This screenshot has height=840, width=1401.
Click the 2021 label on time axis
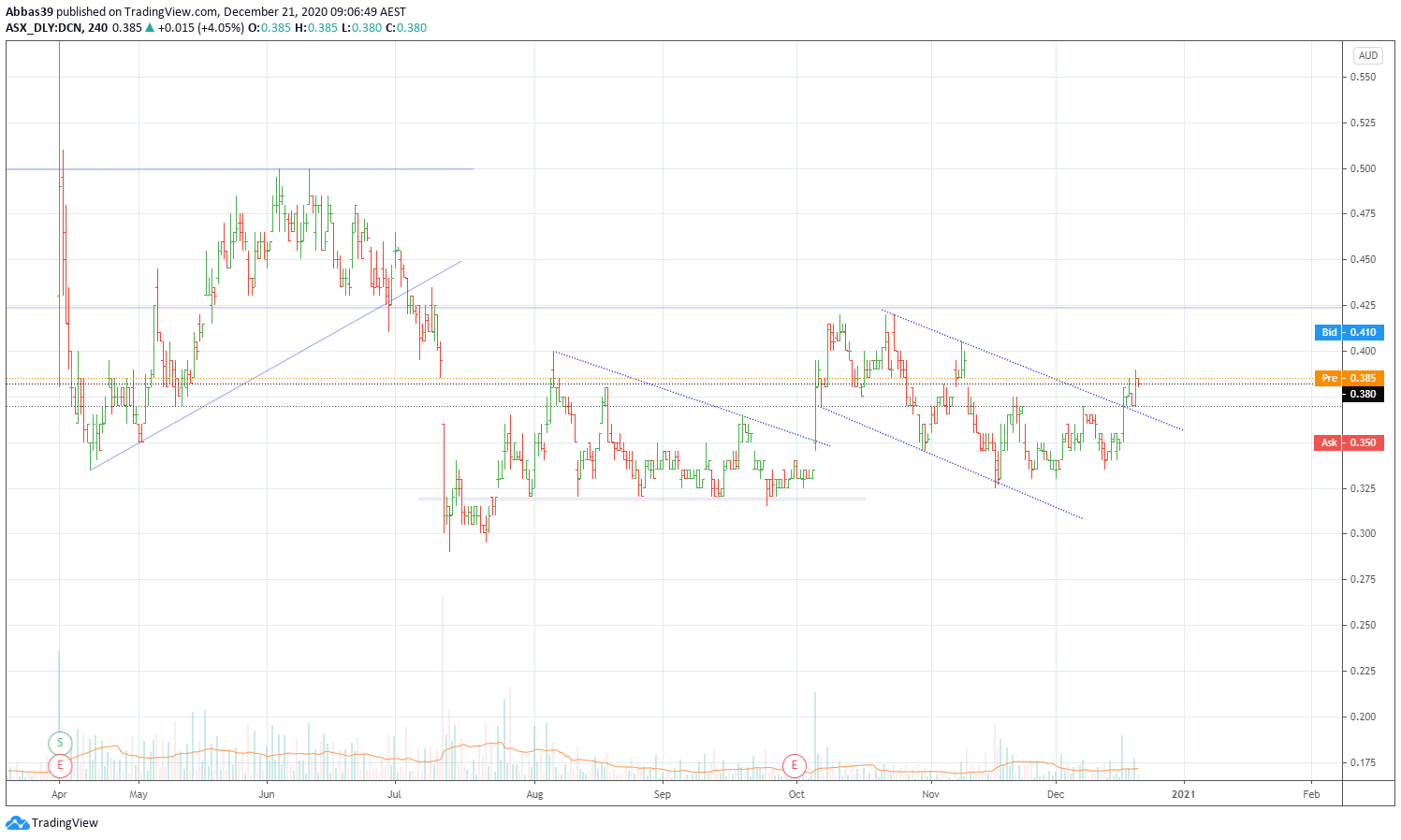(1184, 794)
